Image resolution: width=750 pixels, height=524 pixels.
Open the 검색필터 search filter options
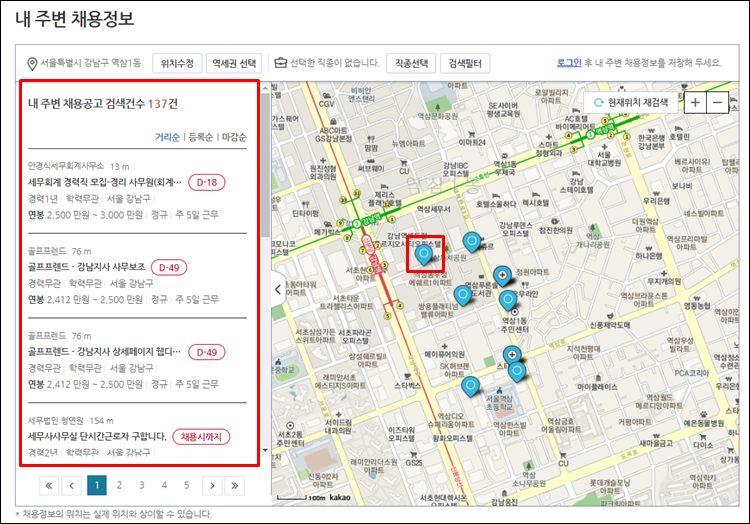click(464, 63)
